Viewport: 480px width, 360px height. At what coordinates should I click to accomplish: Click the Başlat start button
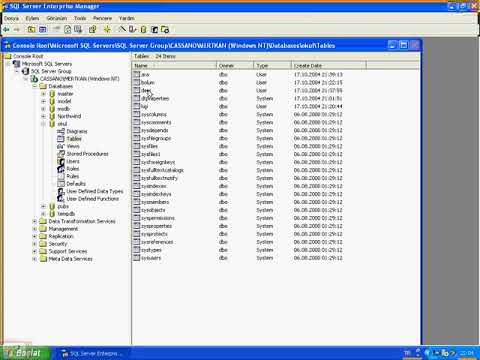point(26,353)
